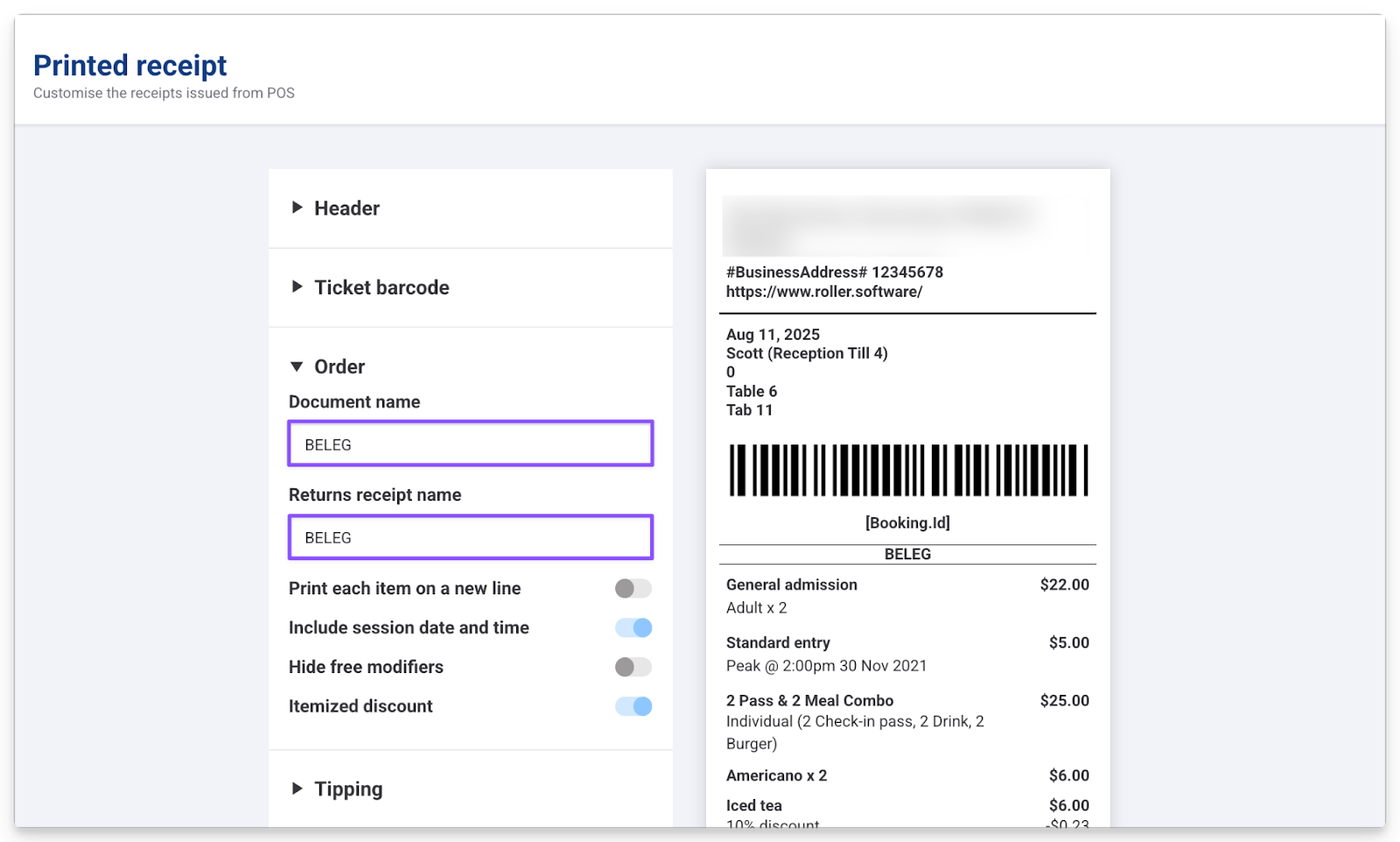Open the Header section title
Image resolution: width=1400 pixels, height=842 pixels.
(346, 208)
